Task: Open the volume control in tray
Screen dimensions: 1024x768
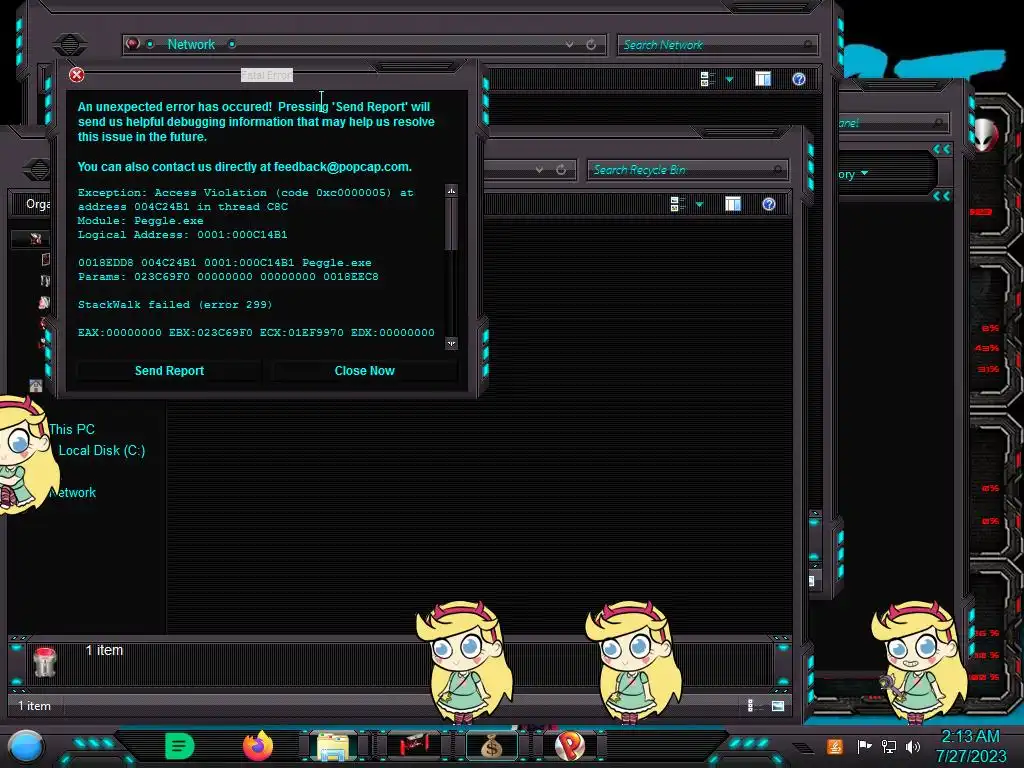Action: 913,746
